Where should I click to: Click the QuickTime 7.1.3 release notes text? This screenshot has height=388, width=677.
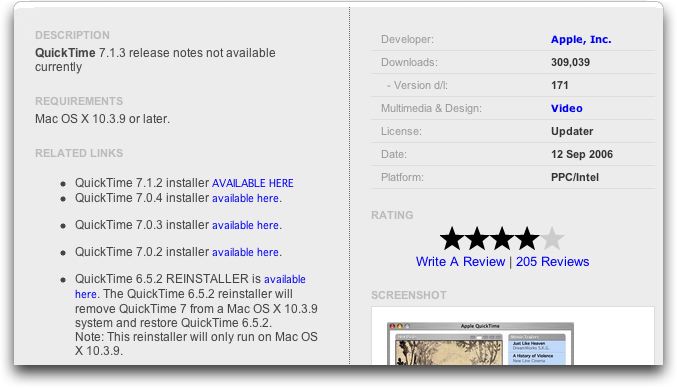tap(155, 60)
